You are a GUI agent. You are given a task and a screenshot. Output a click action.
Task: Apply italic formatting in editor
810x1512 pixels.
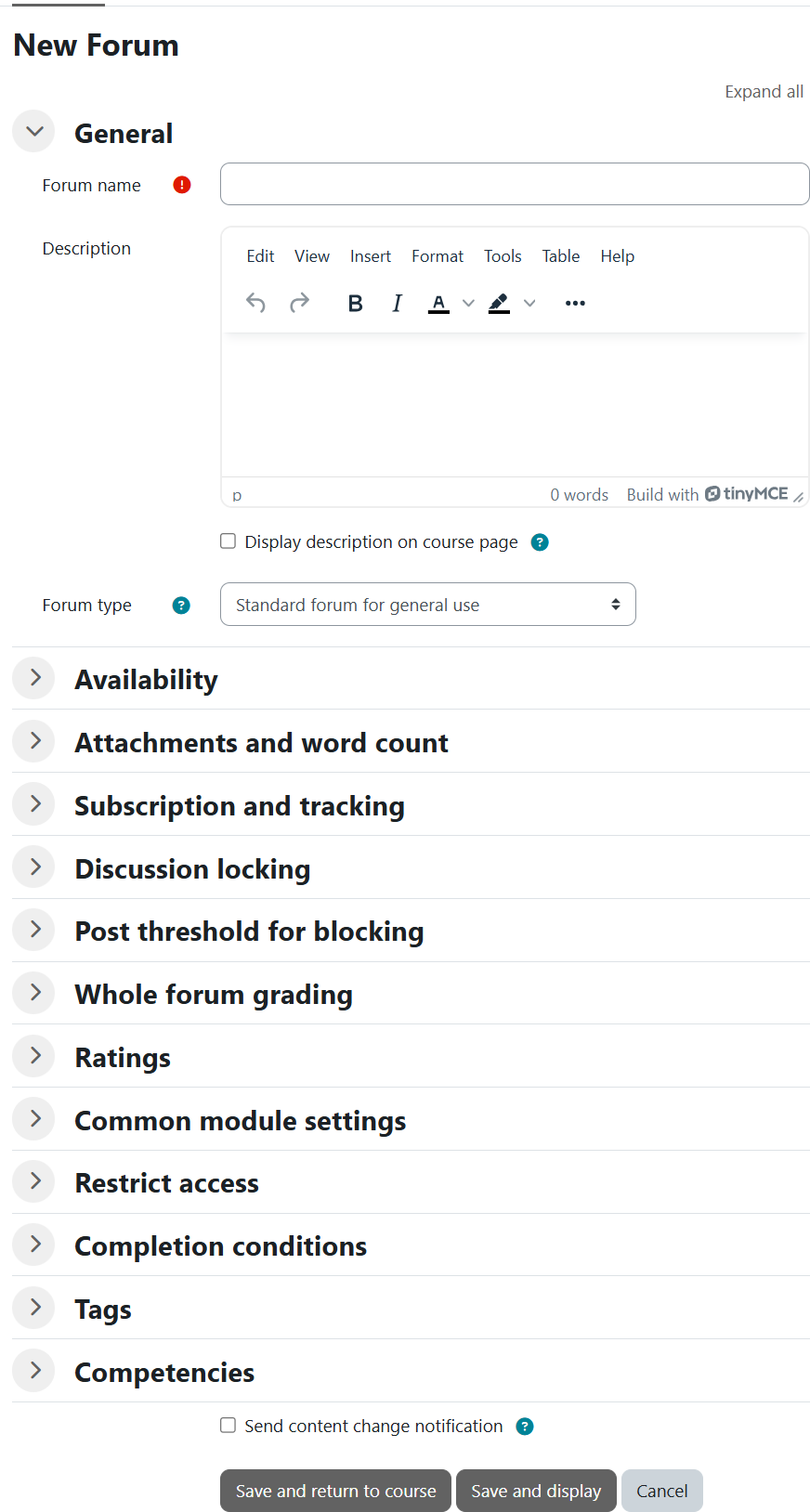tap(397, 303)
